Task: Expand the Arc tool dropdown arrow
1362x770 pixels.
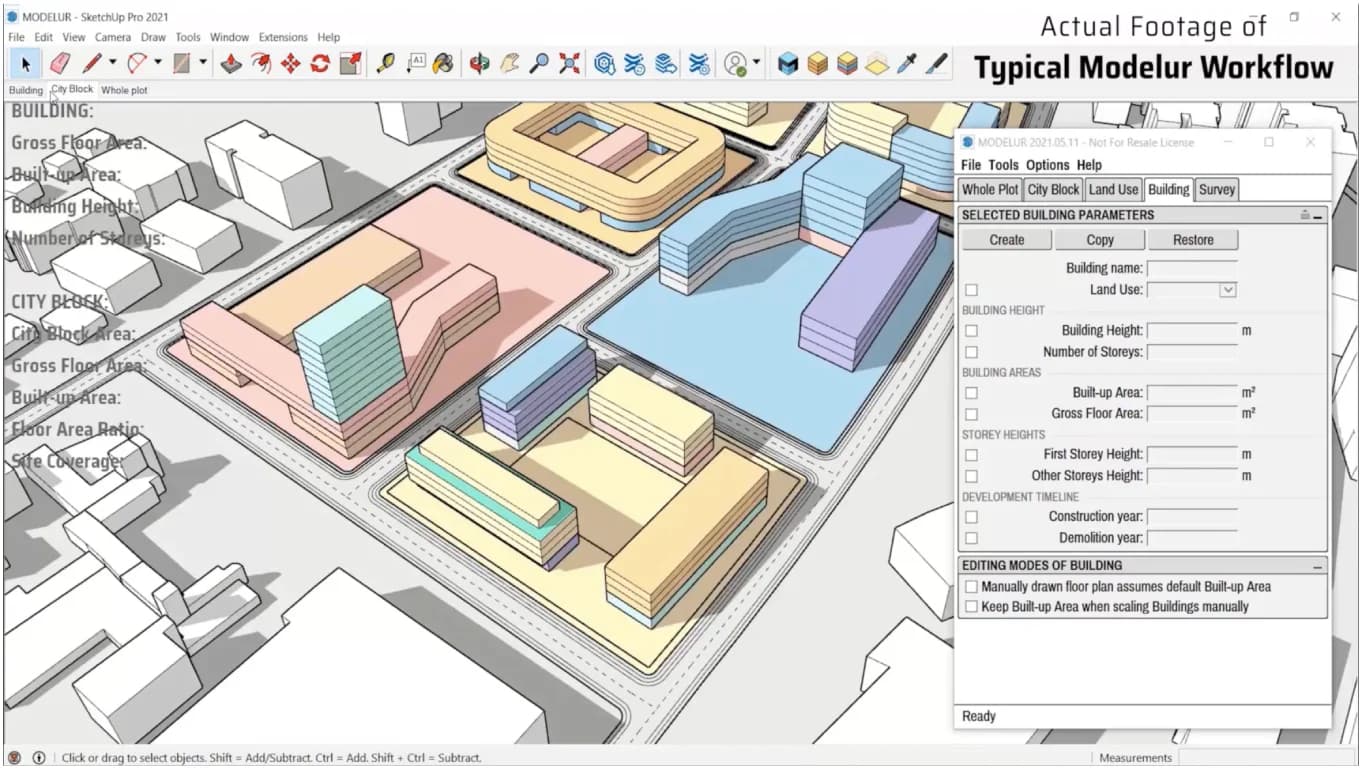Action: pyautogui.click(x=158, y=63)
